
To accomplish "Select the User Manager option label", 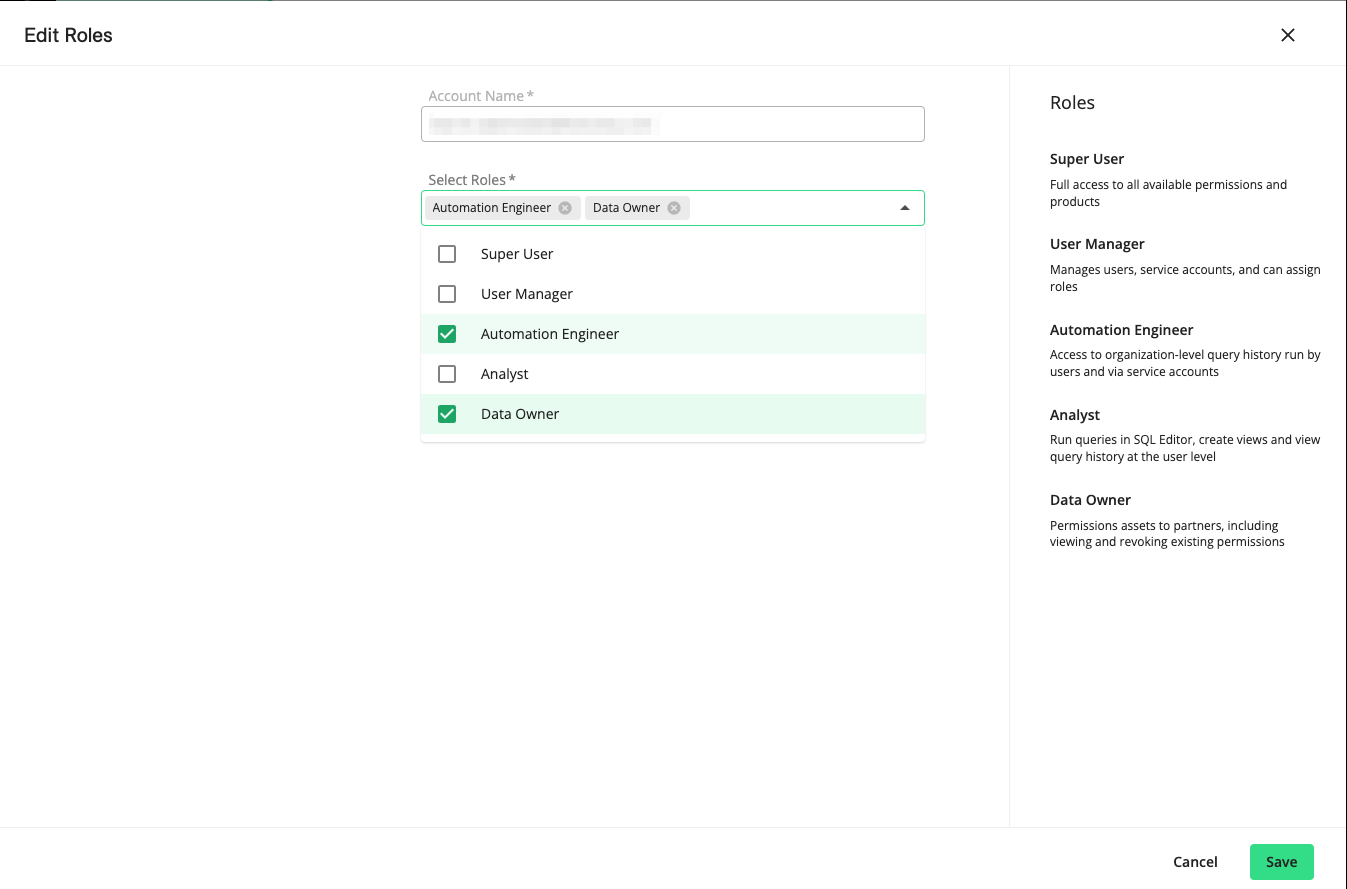I will (527, 294).
